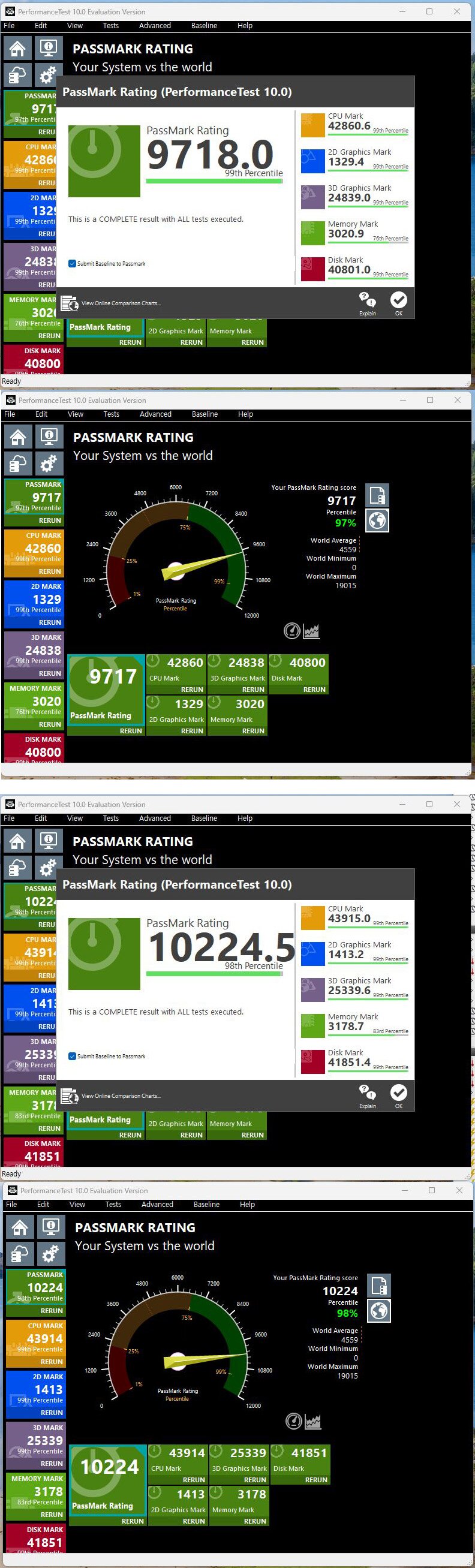Open File menu in the 9717 gauge window
Viewport: 475px width, 1568px height.
[10, 414]
